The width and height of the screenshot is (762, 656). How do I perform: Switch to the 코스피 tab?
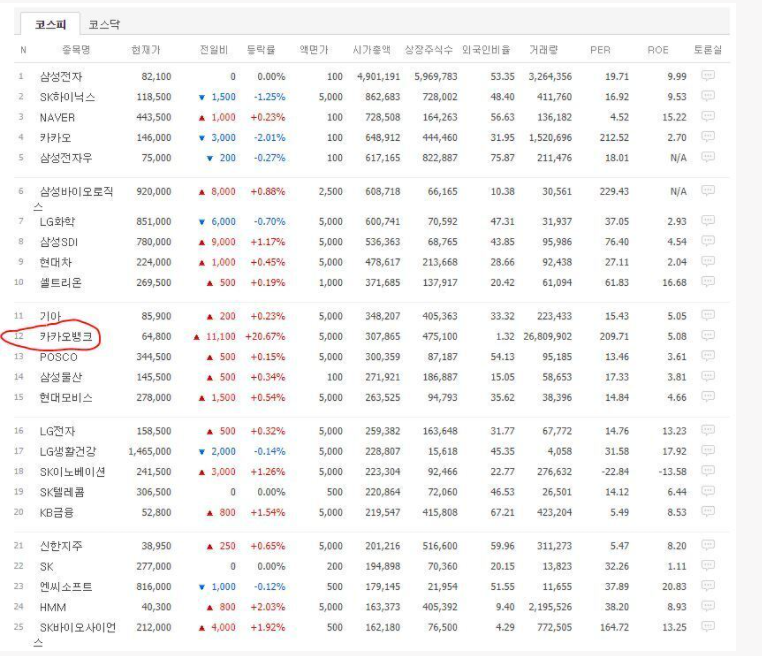point(51,24)
